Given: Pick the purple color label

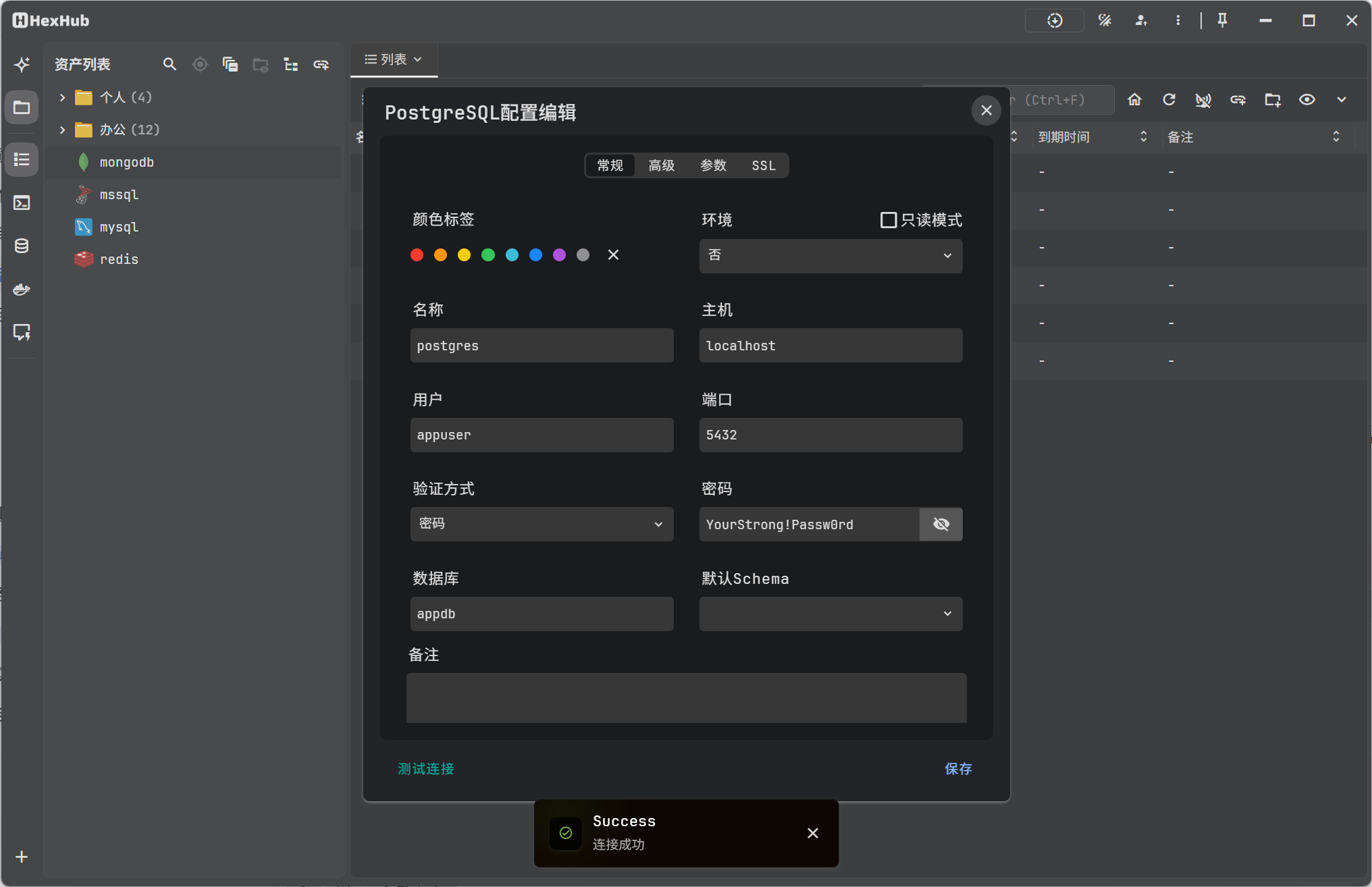Looking at the screenshot, I should coord(559,254).
